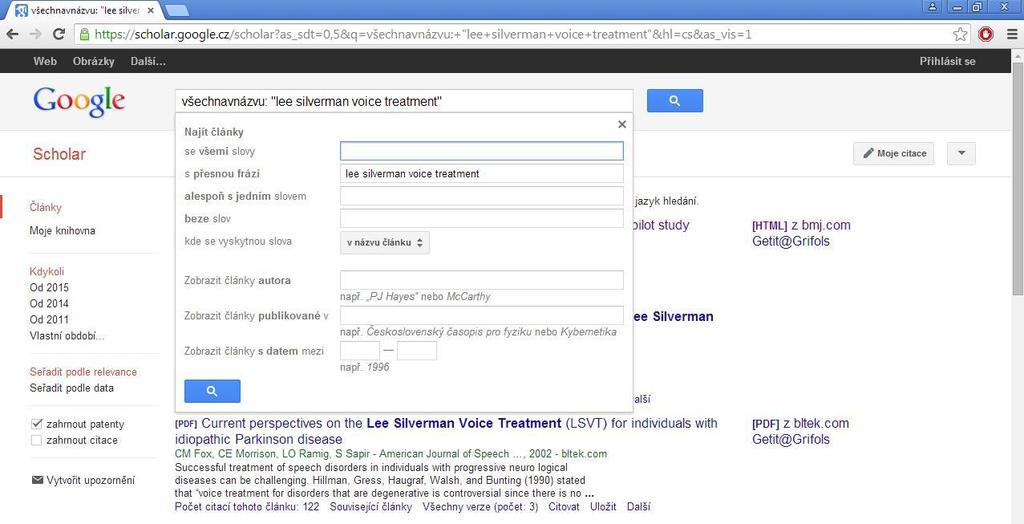Click the Související články link
This screenshot has height=524, width=1024.
click(x=370, y=506)
